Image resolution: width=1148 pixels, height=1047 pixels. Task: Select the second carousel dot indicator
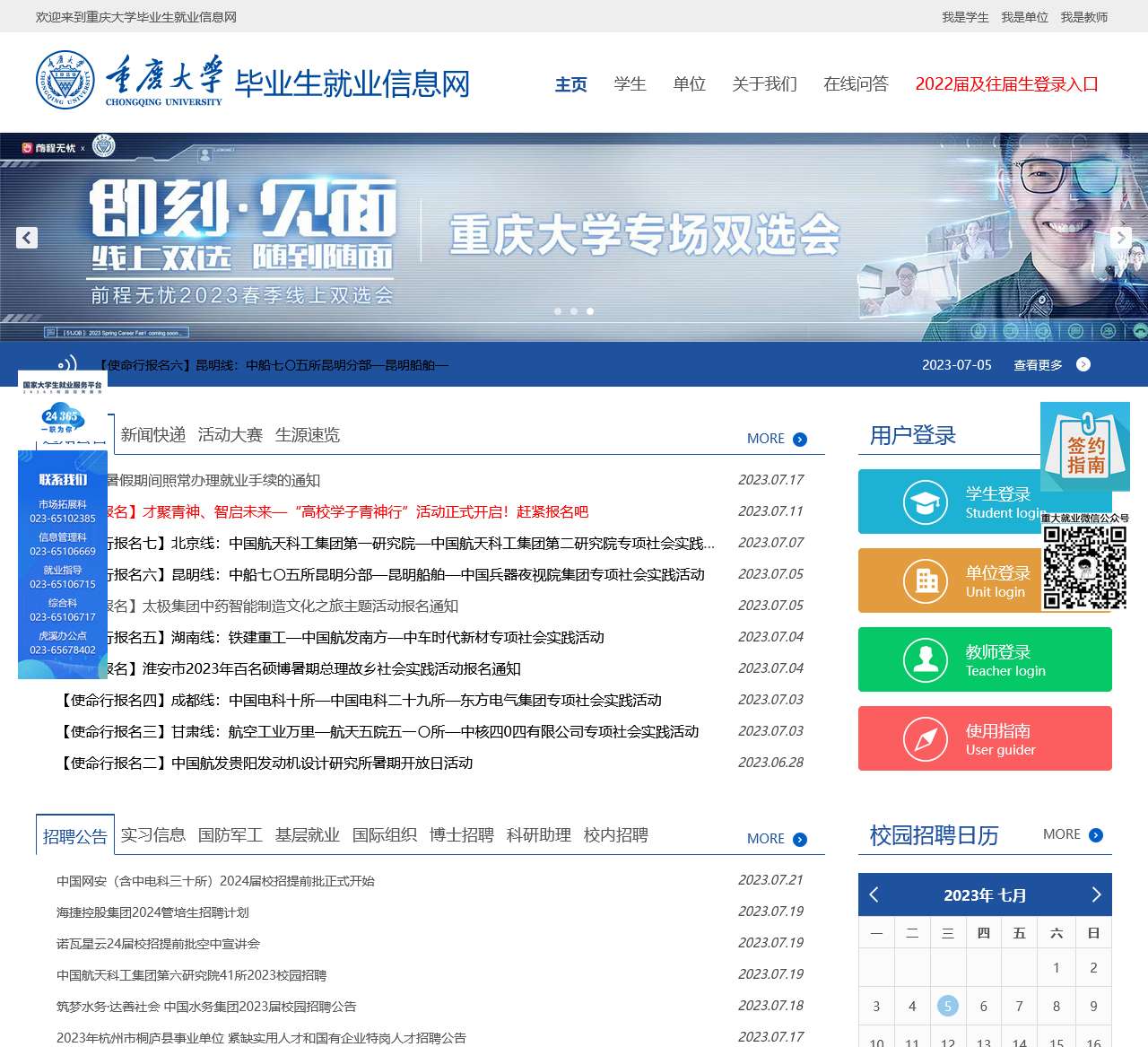pos(574,311)
